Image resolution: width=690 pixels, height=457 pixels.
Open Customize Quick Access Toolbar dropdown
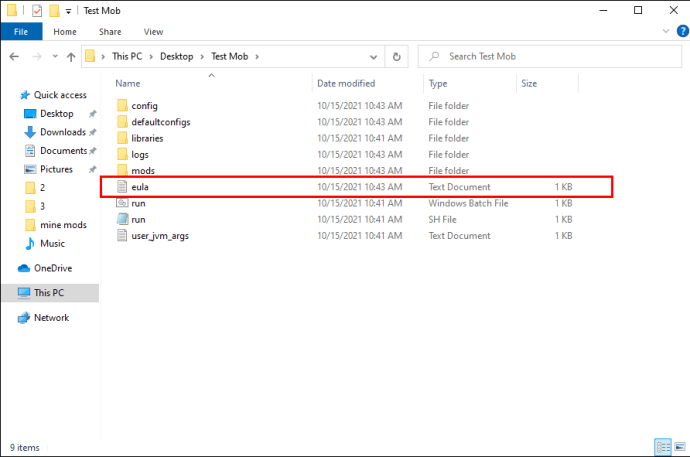[68, 11]
